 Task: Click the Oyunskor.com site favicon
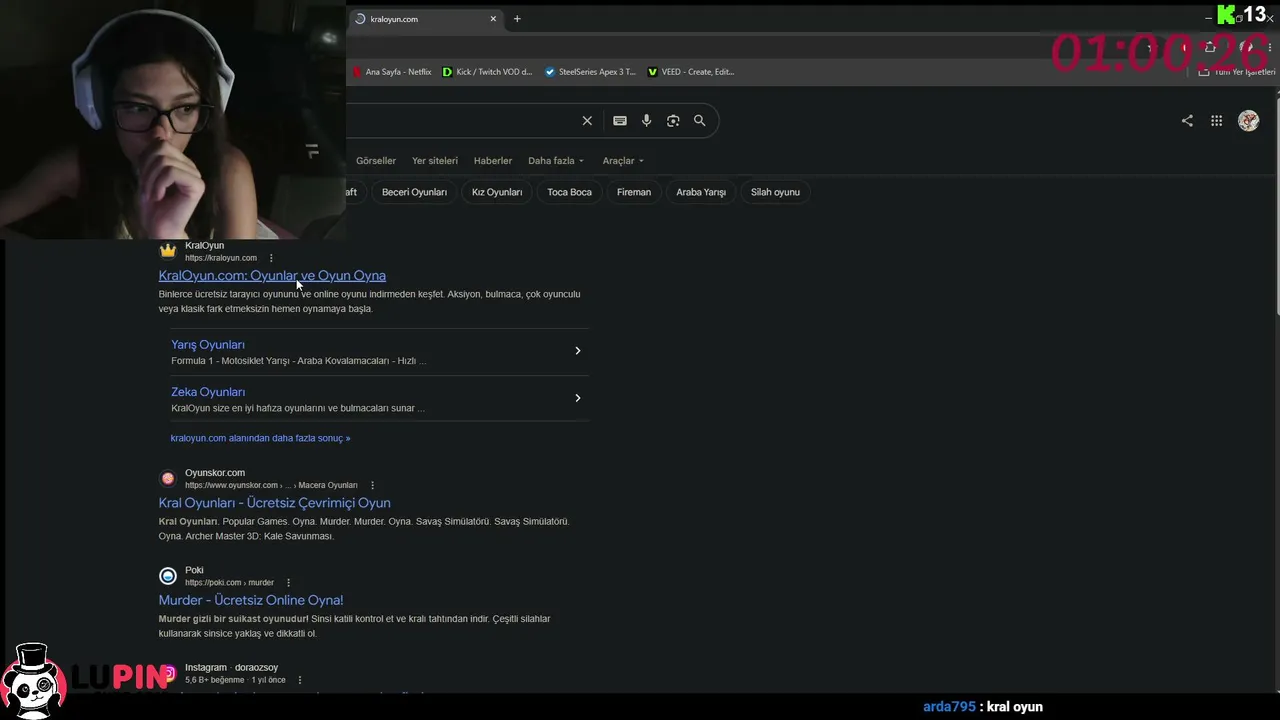click(168, 478)
